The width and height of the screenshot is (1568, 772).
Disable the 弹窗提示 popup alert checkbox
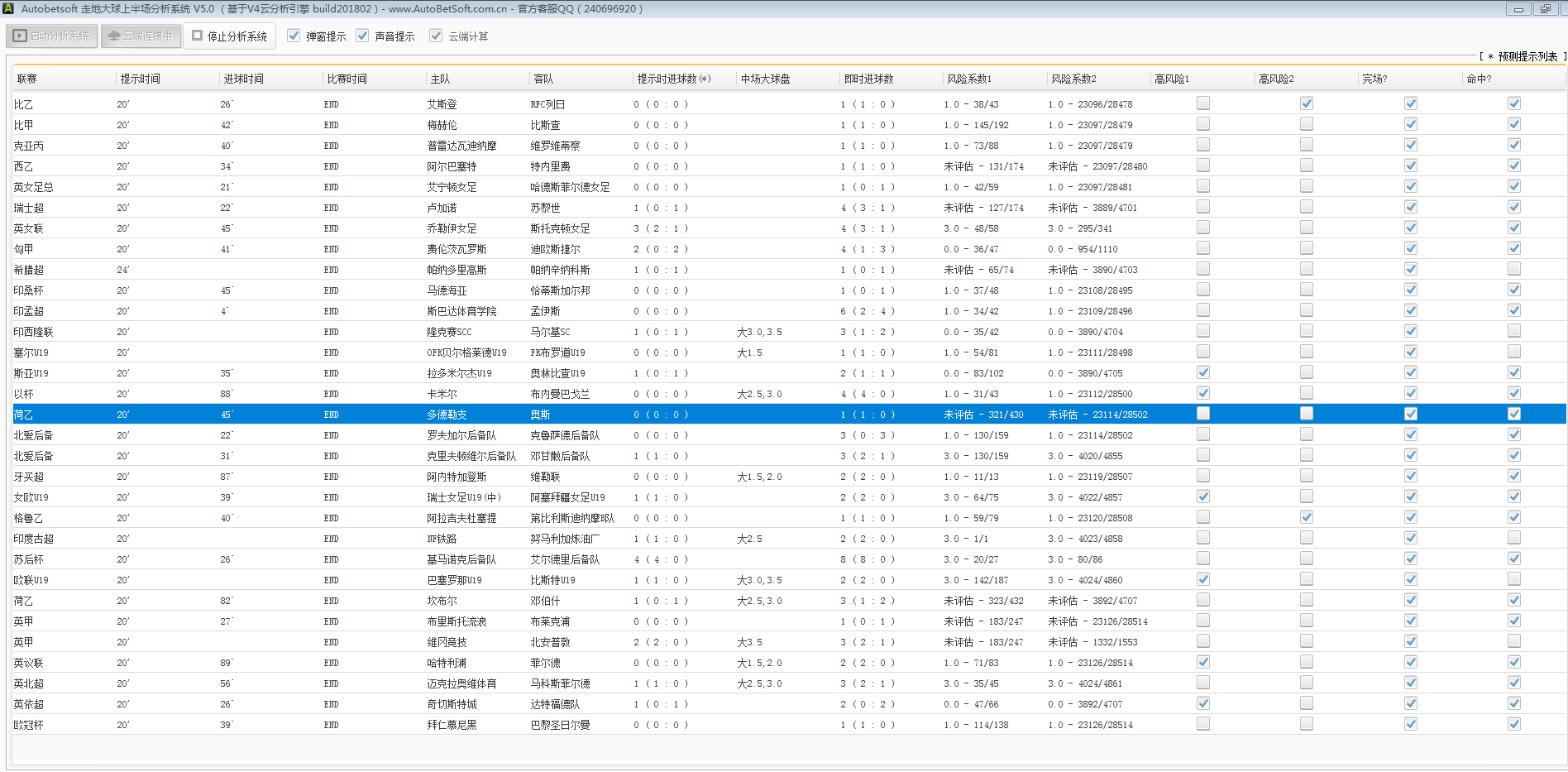point(294,36)
